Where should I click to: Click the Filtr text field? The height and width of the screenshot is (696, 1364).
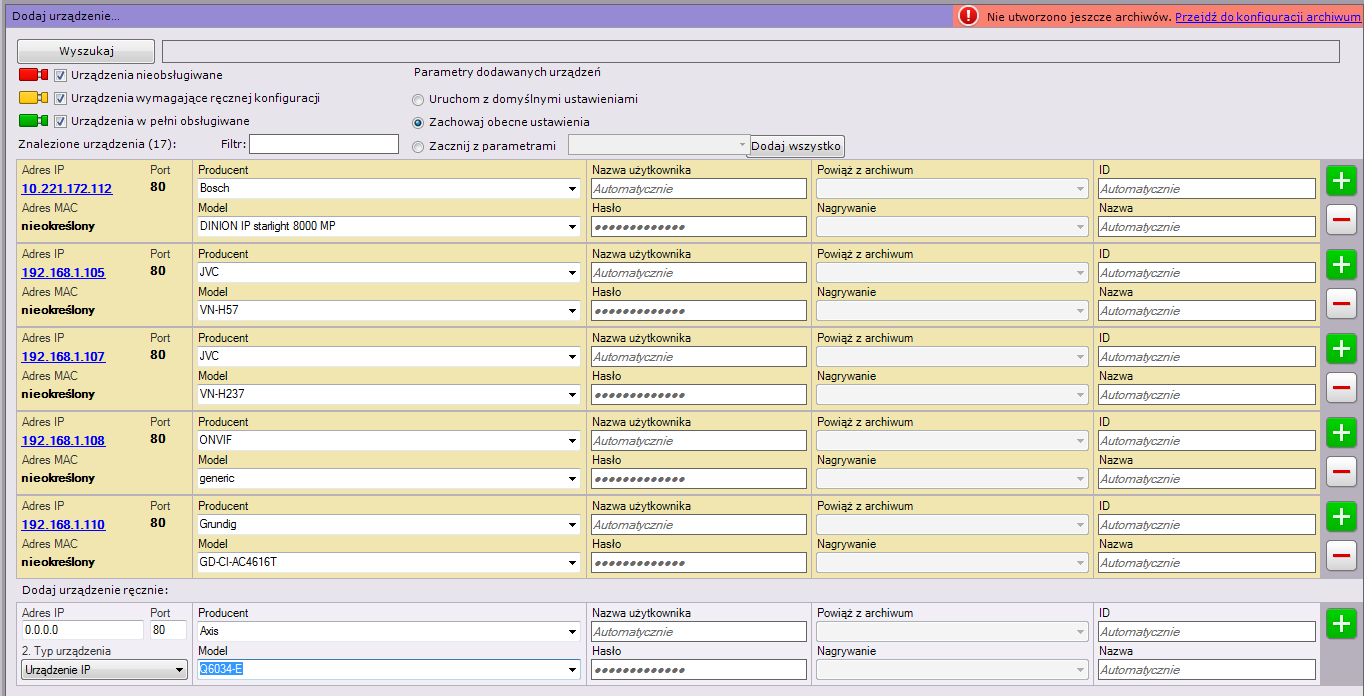click(323, 144)
